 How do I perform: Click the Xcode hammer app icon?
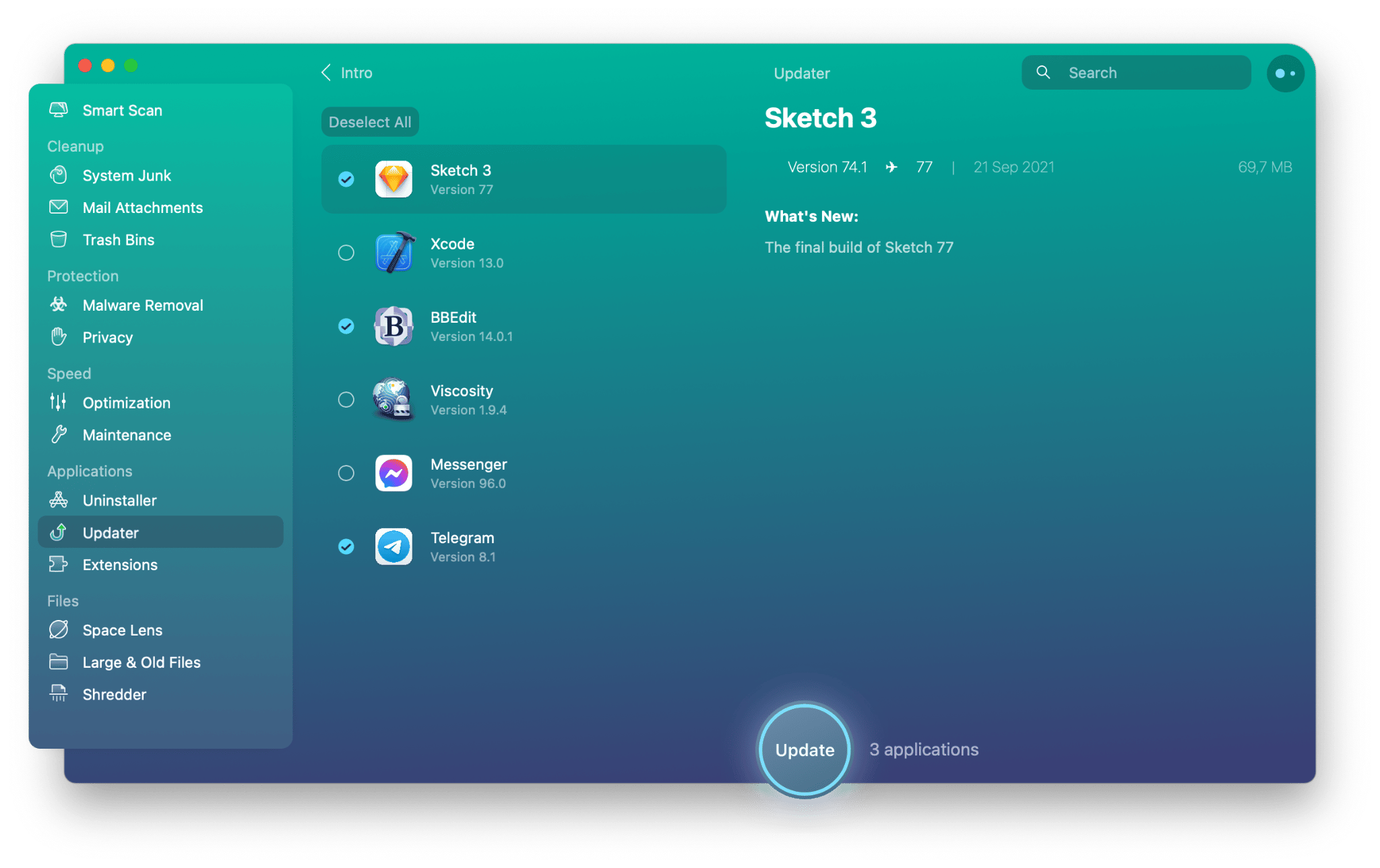(x=395, y=252)
